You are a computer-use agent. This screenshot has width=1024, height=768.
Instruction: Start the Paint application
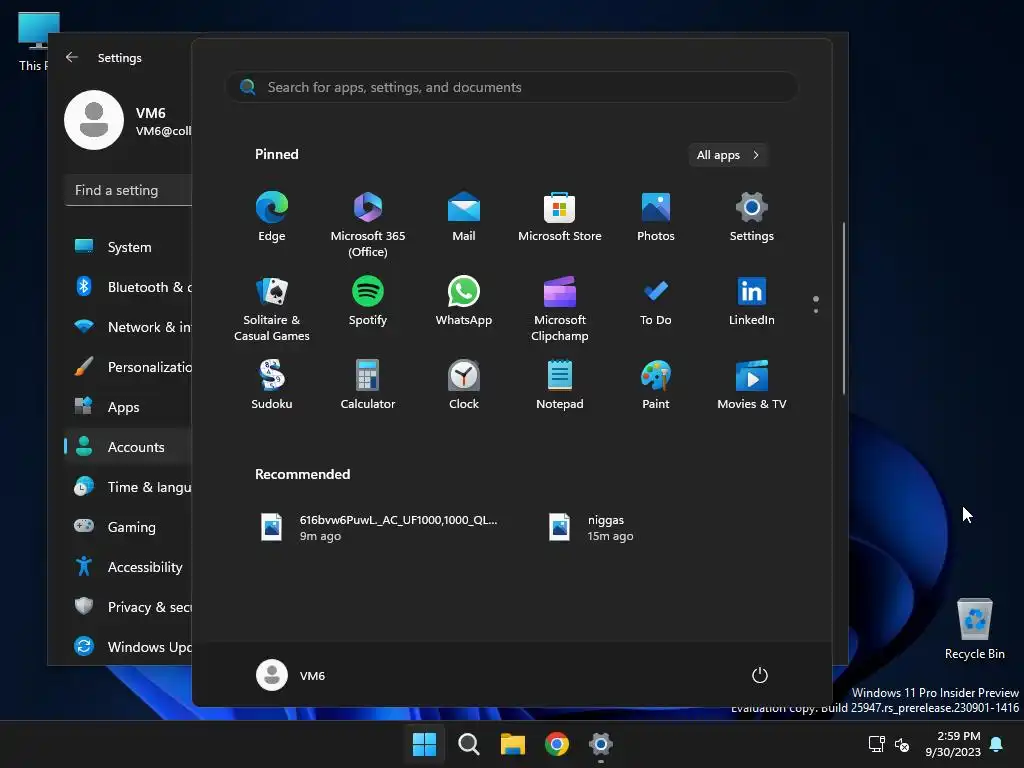655,385
